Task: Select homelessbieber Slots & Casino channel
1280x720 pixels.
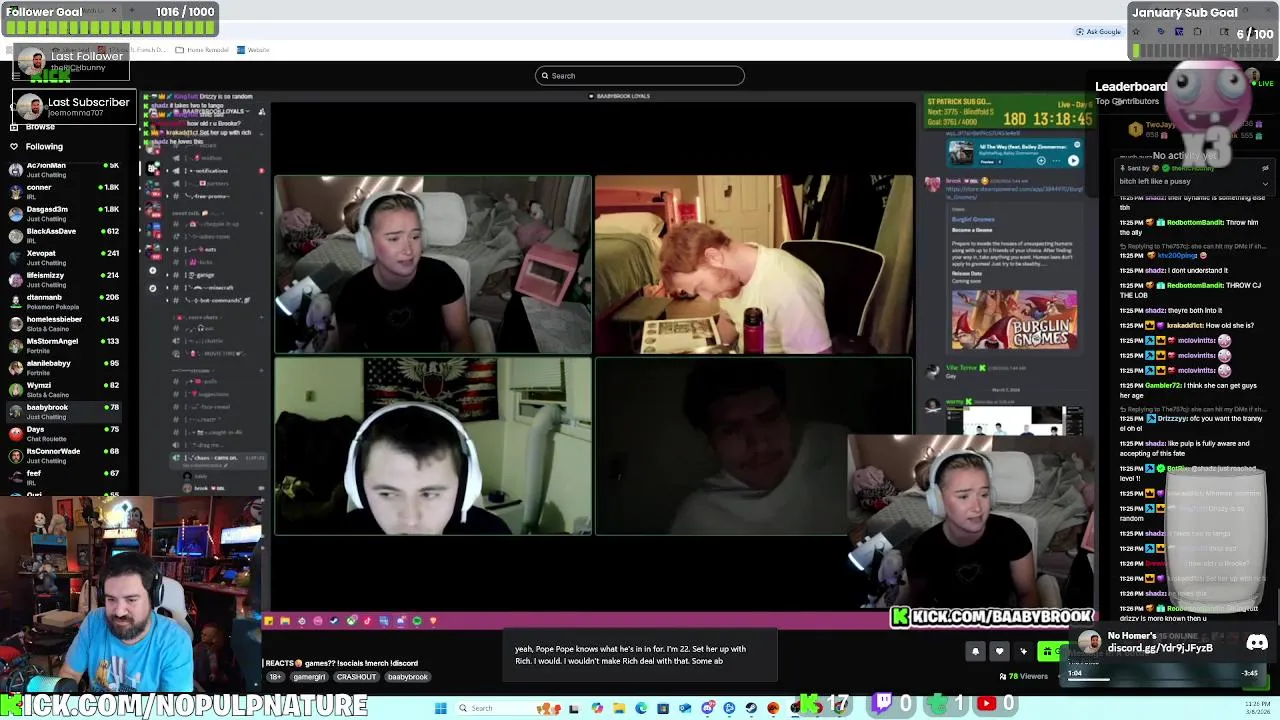Action: [x=62, y=323]
